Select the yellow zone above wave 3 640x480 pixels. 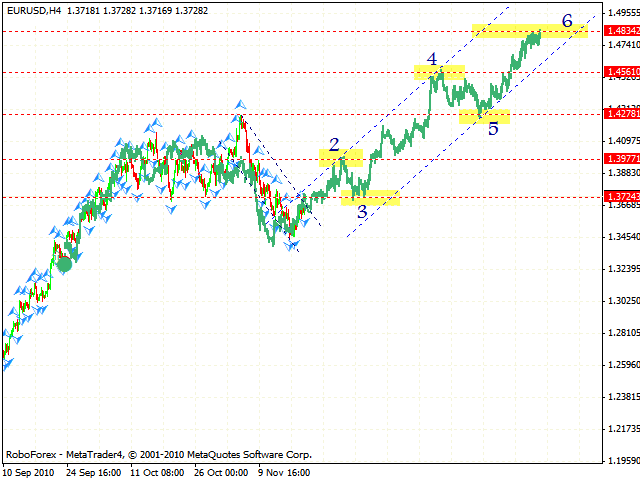click(370, 197)
